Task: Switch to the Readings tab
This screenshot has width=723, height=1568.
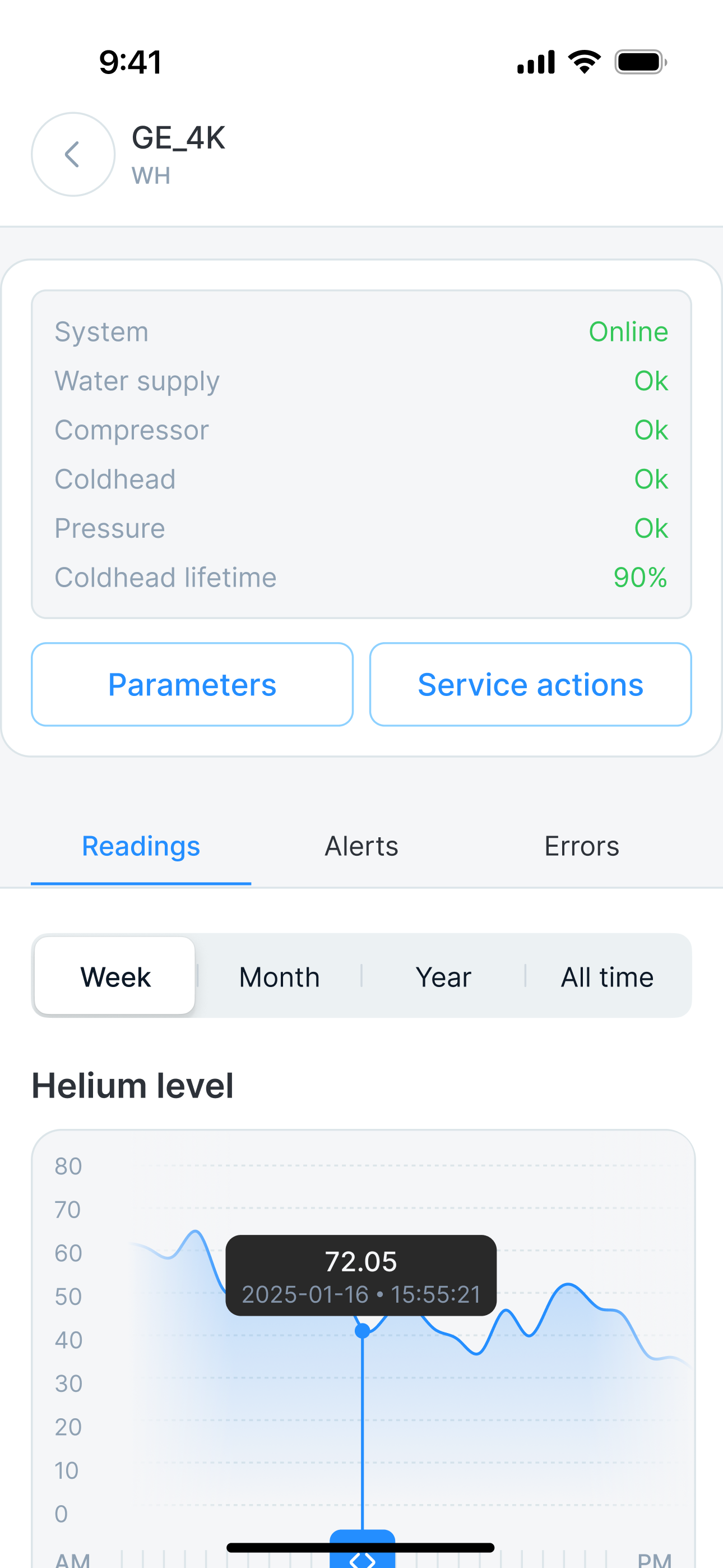Action: point(141,846)
